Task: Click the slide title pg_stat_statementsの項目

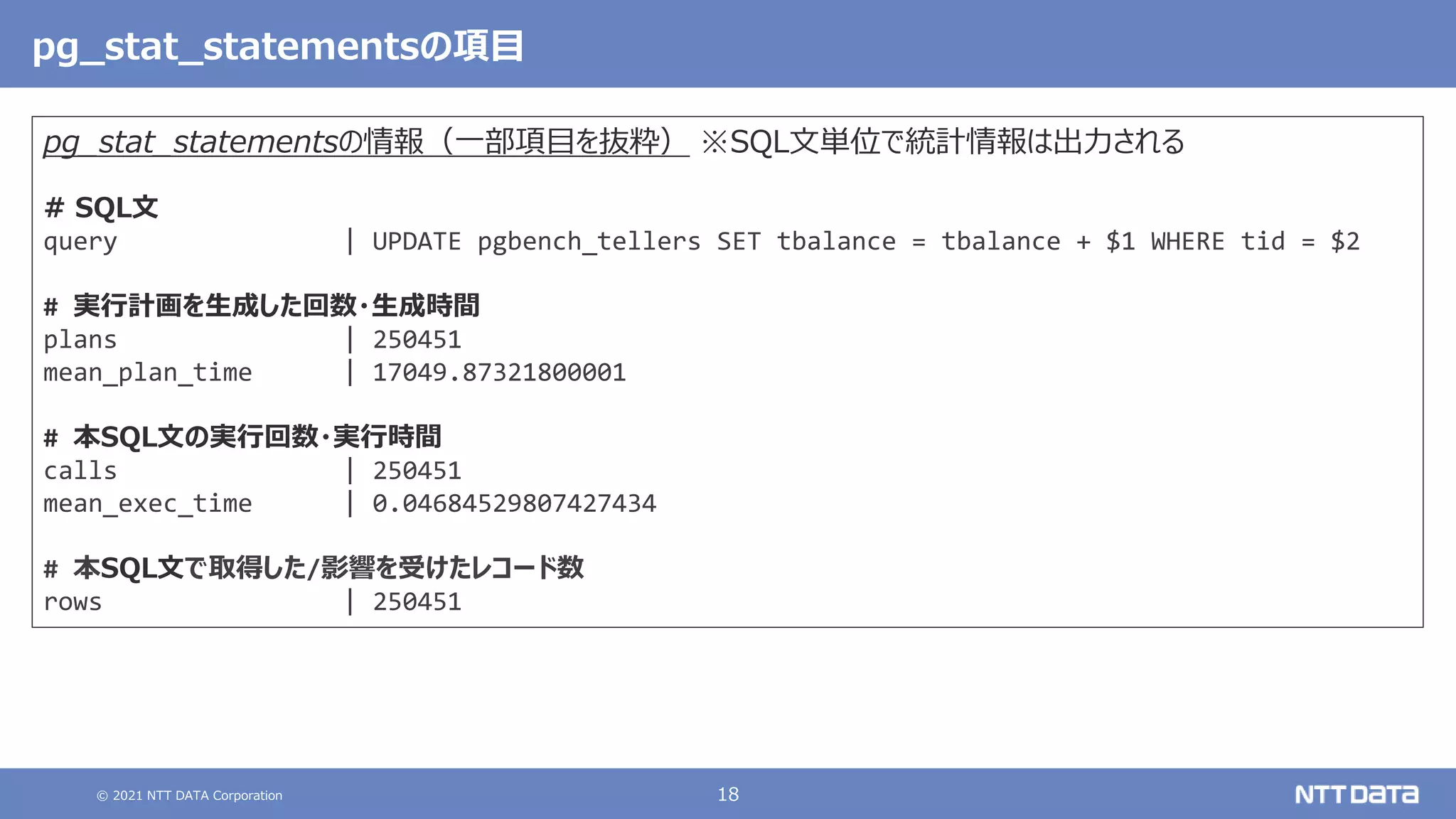Action: pos(278,46)
